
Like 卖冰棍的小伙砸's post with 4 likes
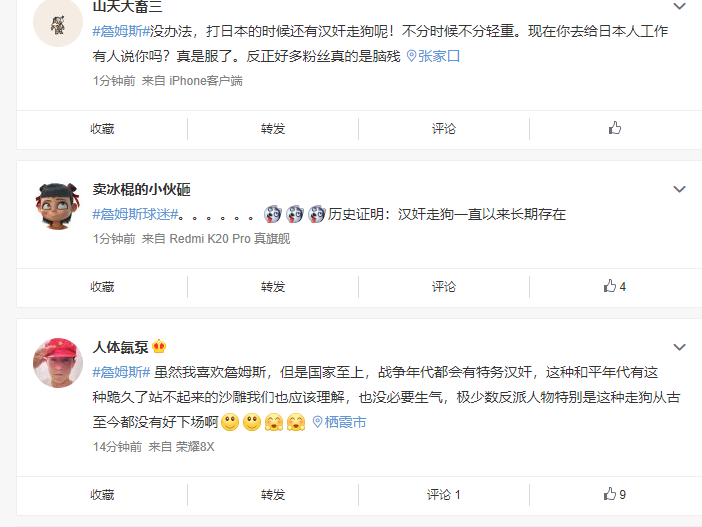(615, 287)
